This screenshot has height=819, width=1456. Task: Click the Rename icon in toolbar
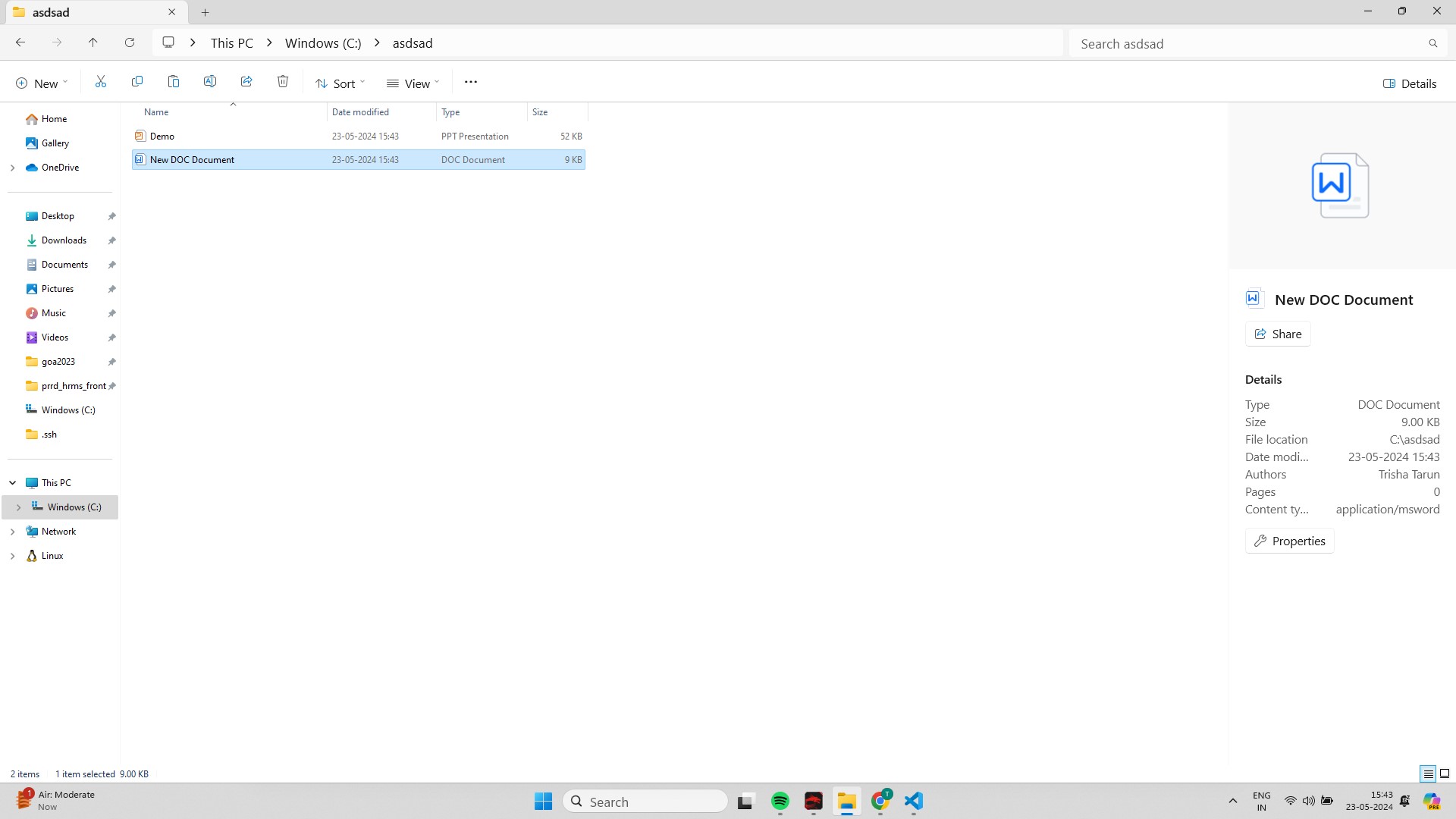click(210, 82)
